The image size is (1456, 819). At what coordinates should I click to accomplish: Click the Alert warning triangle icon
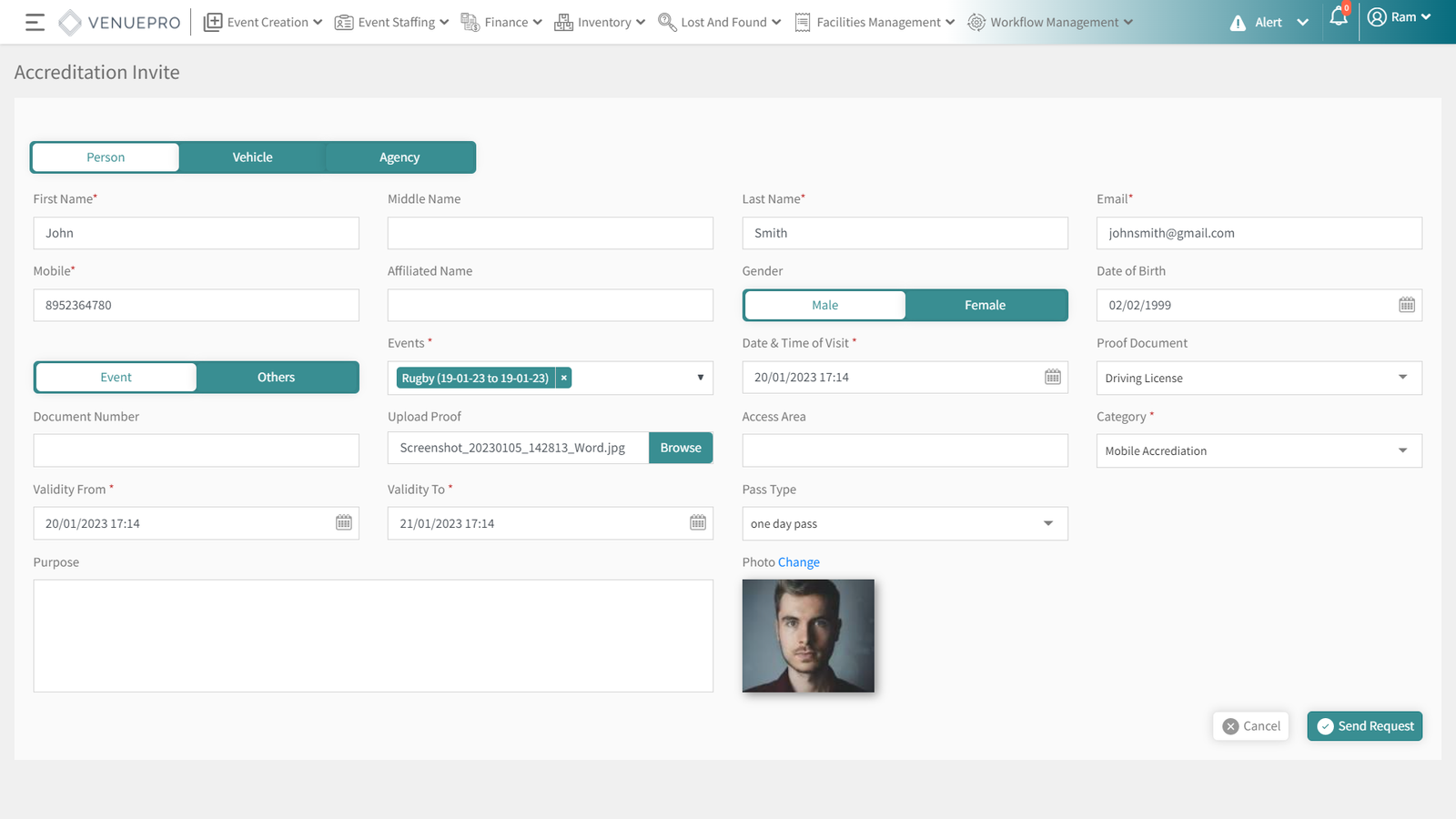click(1238, 23)
